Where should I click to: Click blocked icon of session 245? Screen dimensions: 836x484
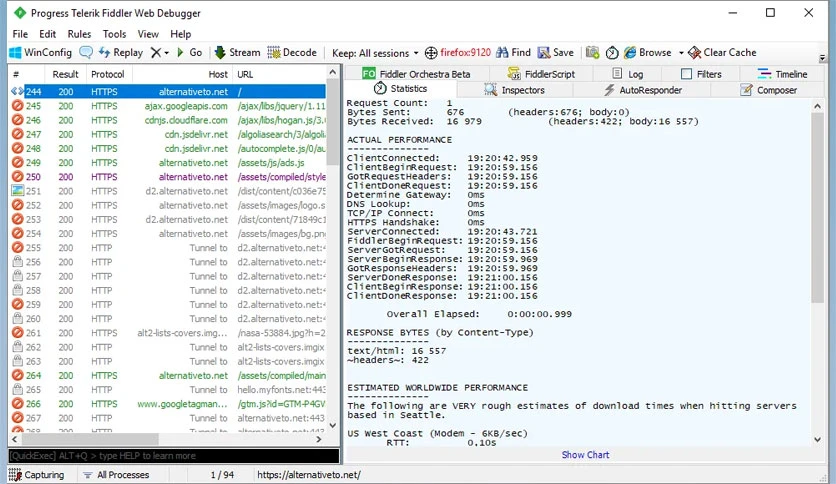pos(18,106)
